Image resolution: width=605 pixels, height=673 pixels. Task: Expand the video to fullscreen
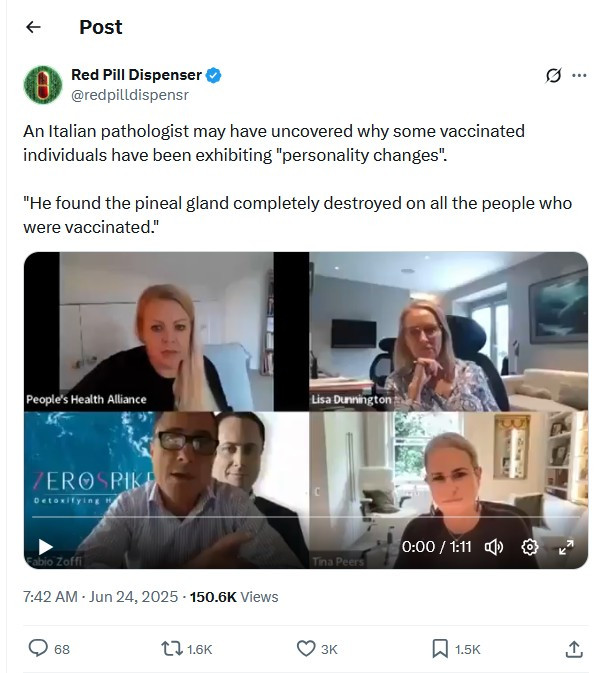(565, 546)
